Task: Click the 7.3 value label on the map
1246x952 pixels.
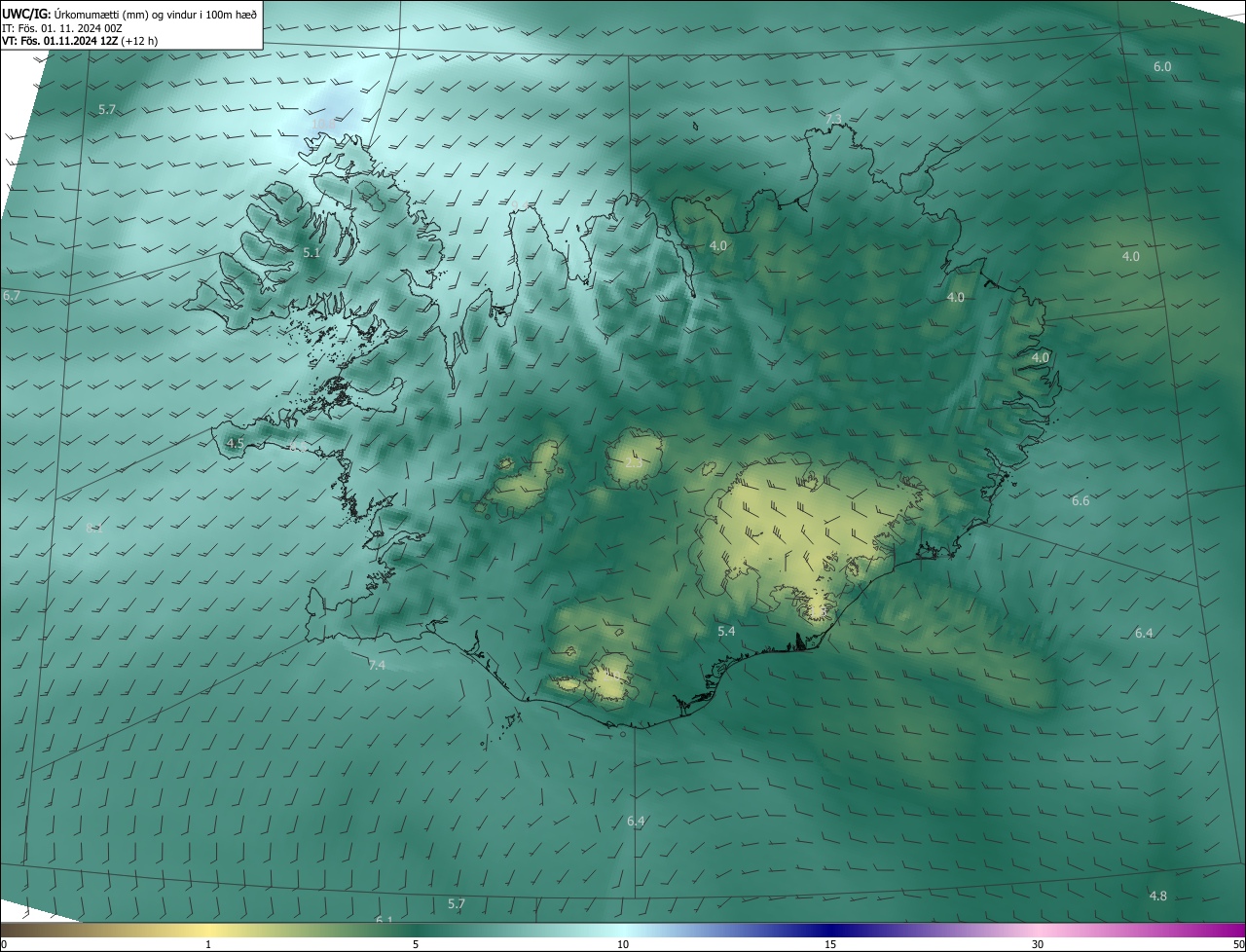Action: [833, 119]
